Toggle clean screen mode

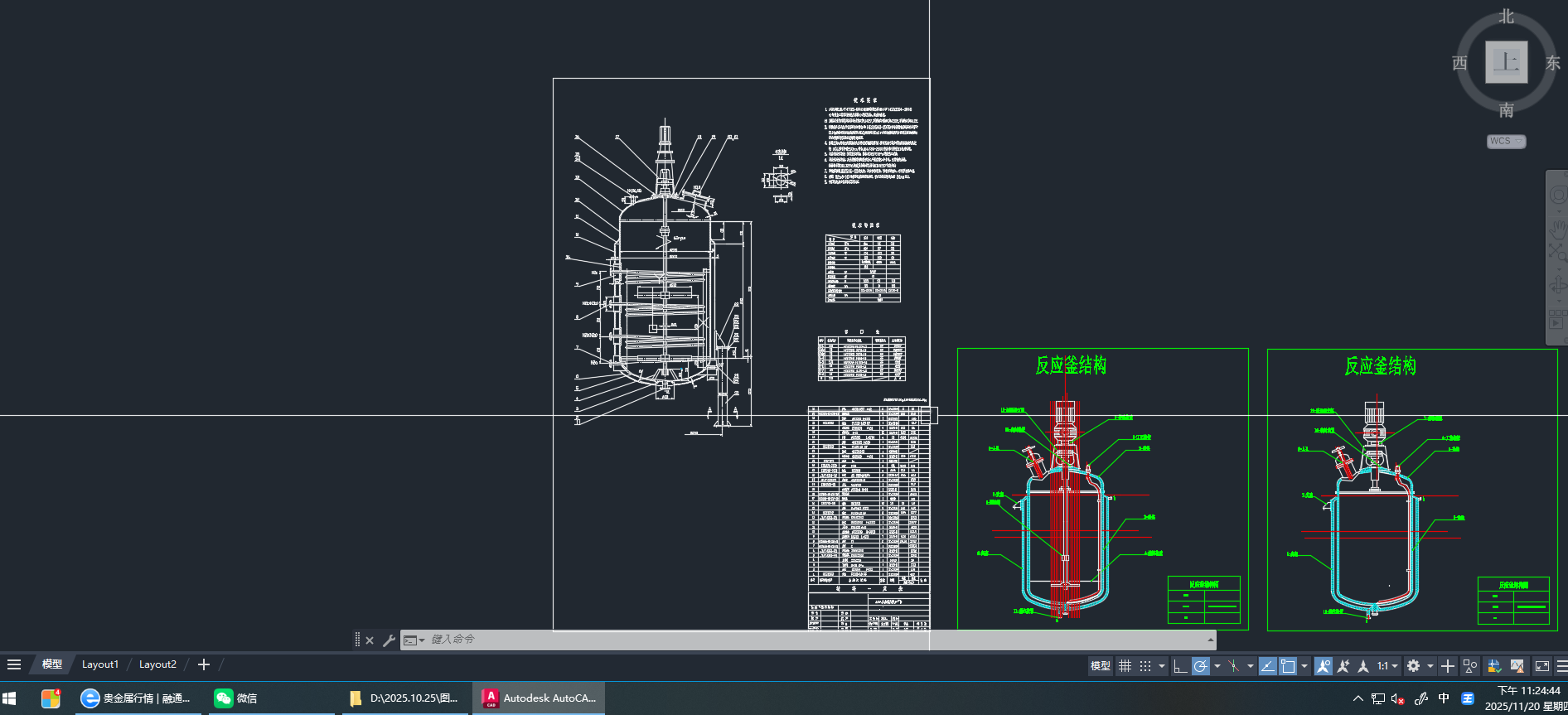tap(1542, 666)
